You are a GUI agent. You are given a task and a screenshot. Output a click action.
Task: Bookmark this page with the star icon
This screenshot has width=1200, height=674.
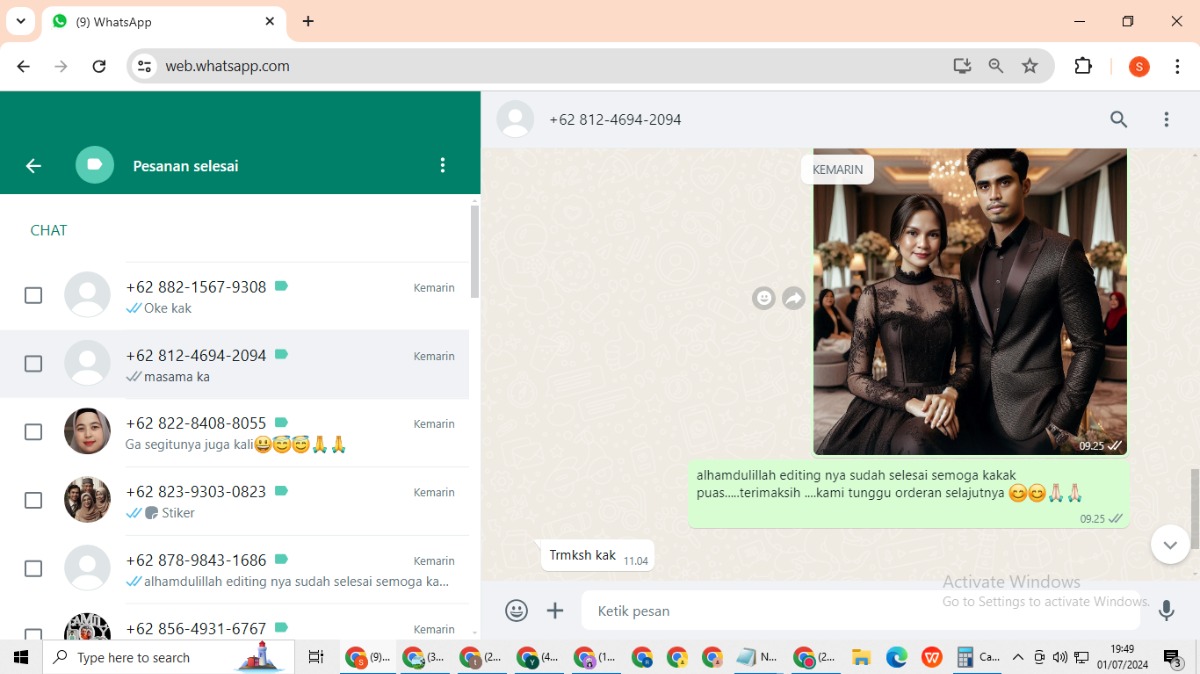[x=1030, y=66]
